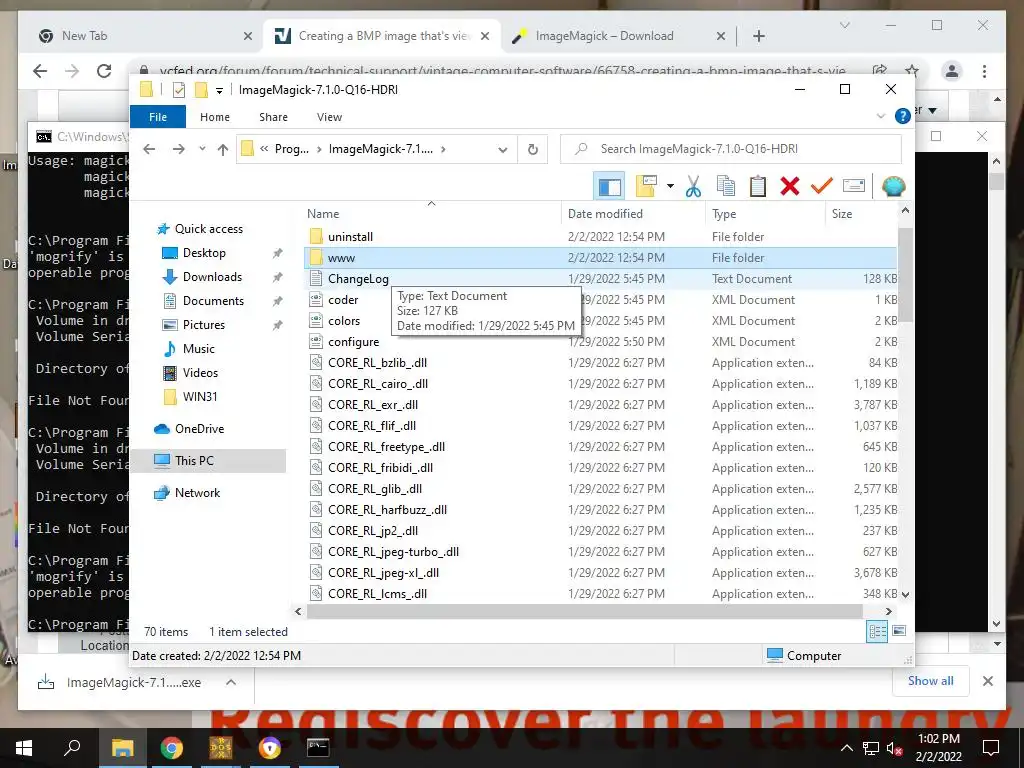
Task: Expand the ribbon with the chevron
Action: click(x=880, y=116)
